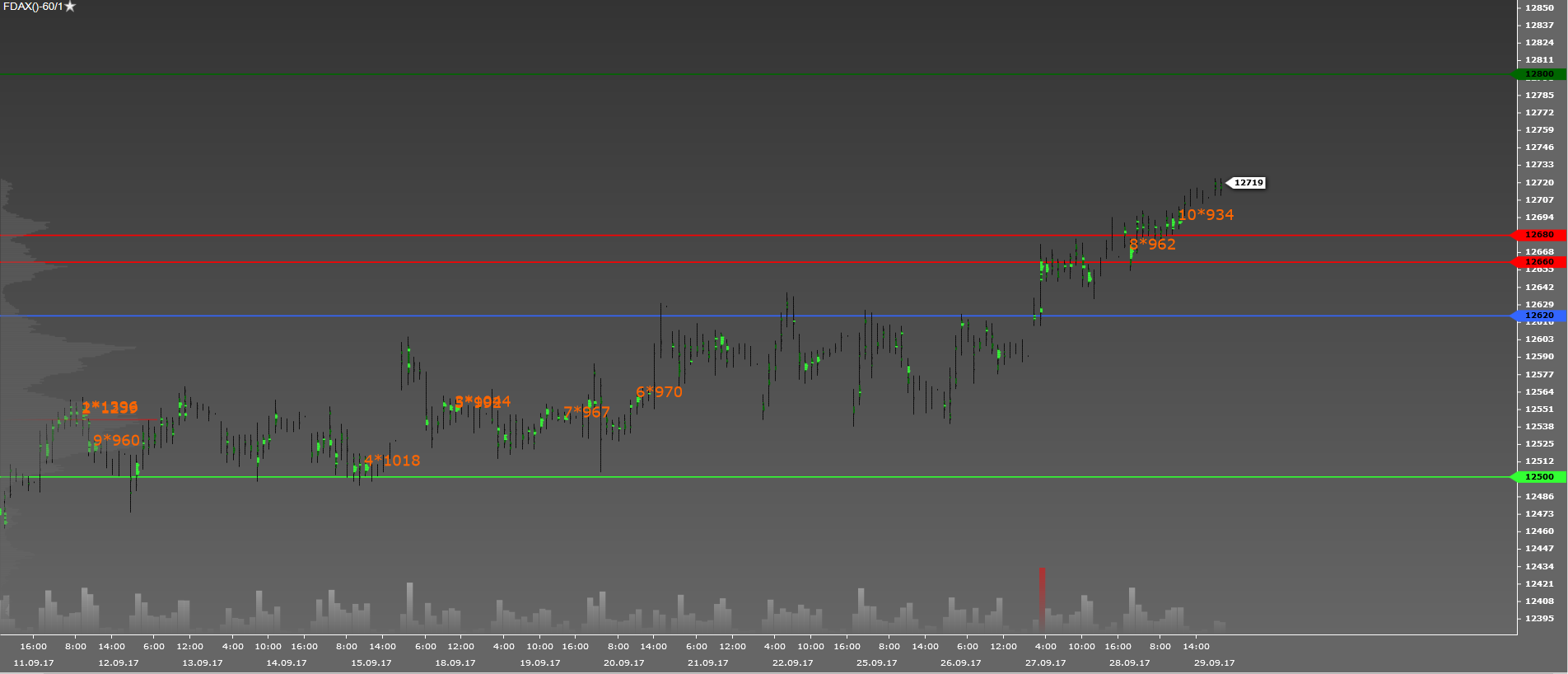Click the orange 6*970 annotation

[x=659, y=392]
